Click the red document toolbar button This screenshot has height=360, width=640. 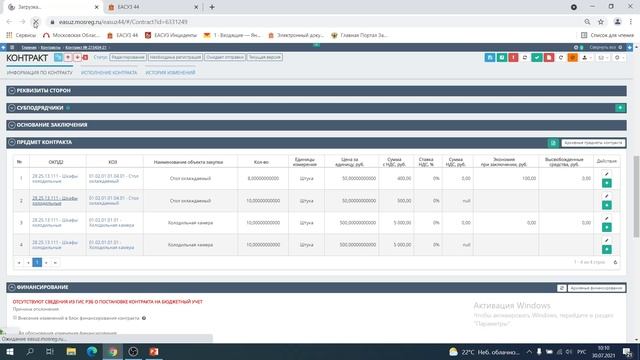tap(549, 58)
